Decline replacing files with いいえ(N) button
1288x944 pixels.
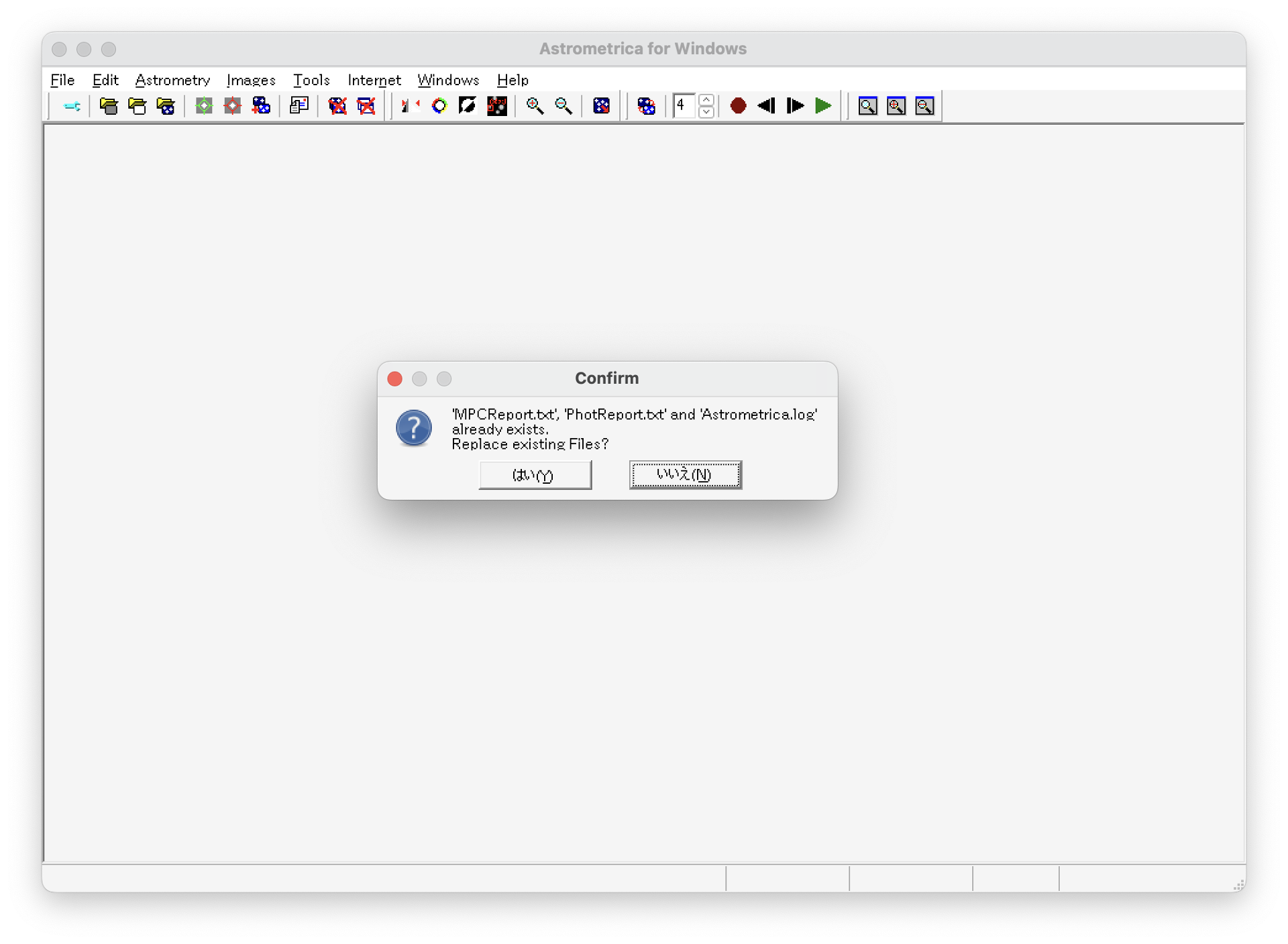pos(685,475)
